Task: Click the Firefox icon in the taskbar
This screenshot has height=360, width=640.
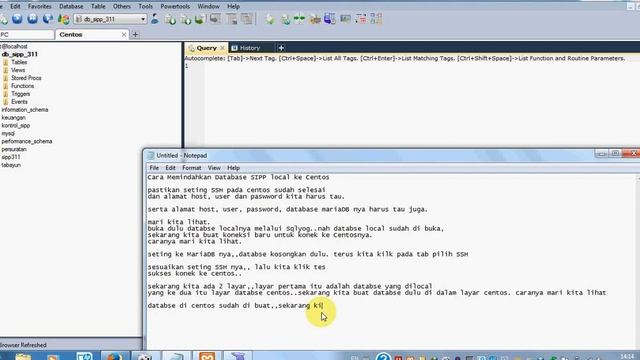Action: tap(114, 356)
